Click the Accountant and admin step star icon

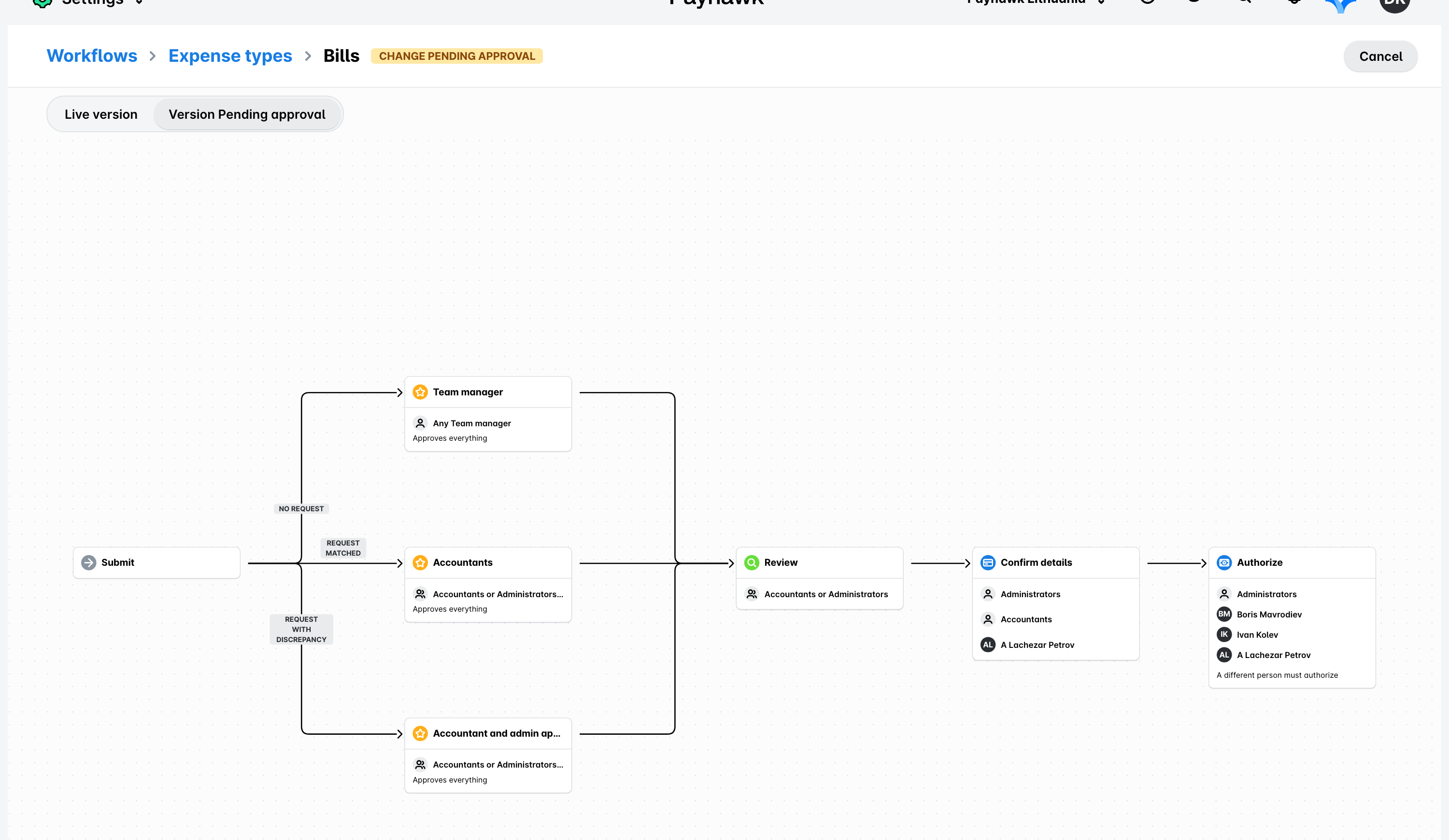(x=420, y=733)
